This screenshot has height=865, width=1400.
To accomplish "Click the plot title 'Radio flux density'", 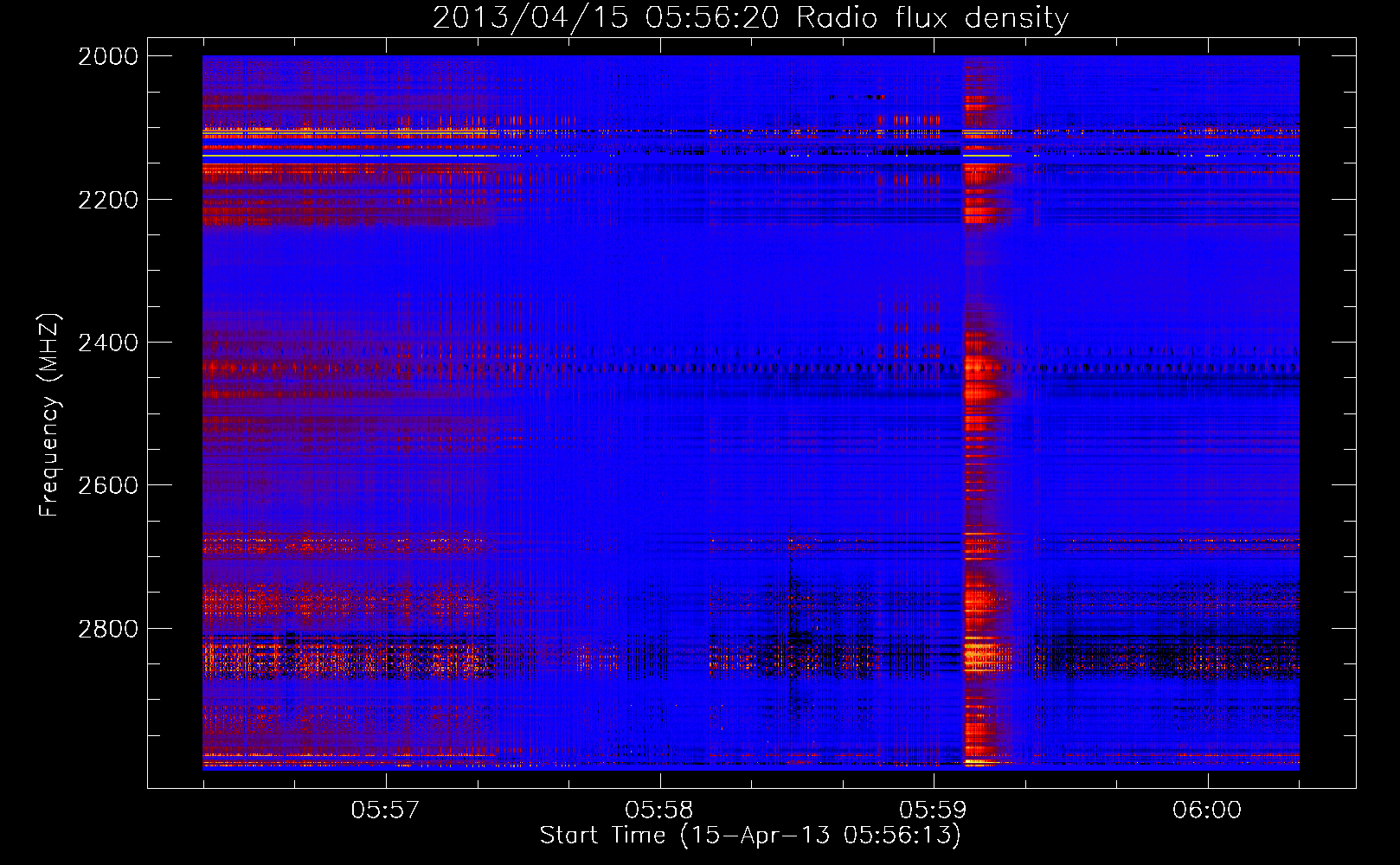I will [750, 17].
